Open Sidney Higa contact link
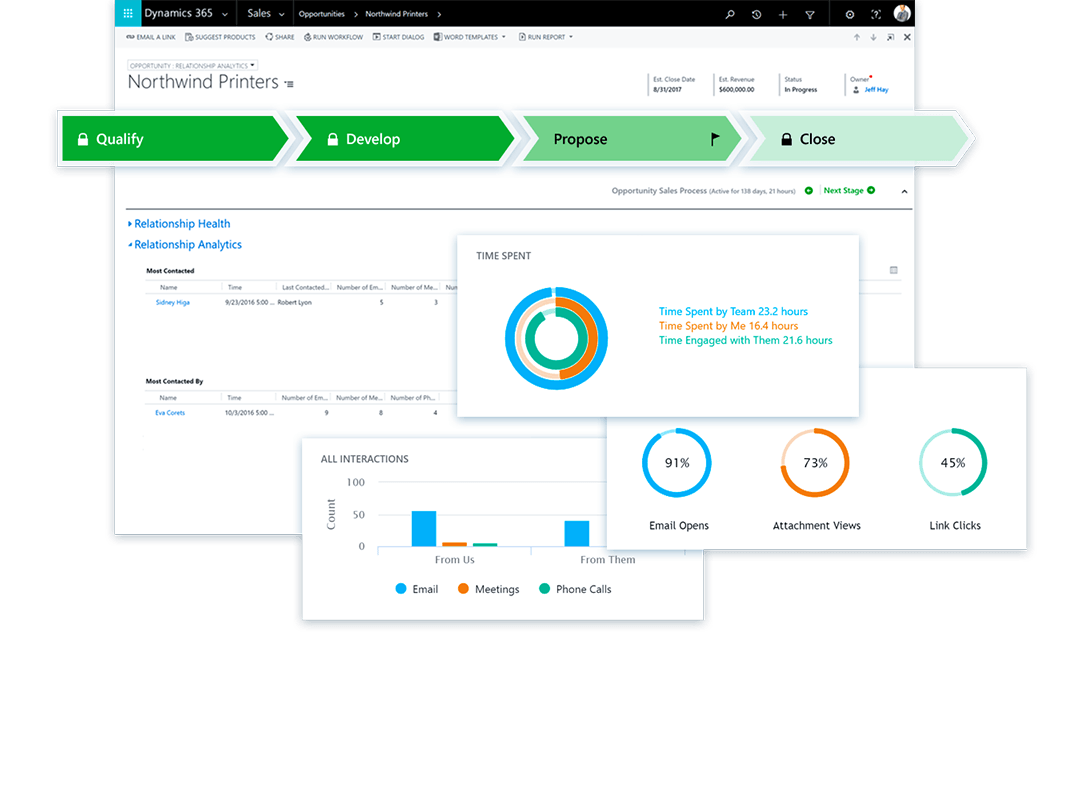Screen dimensions: 1084x812 coord(172,302)
